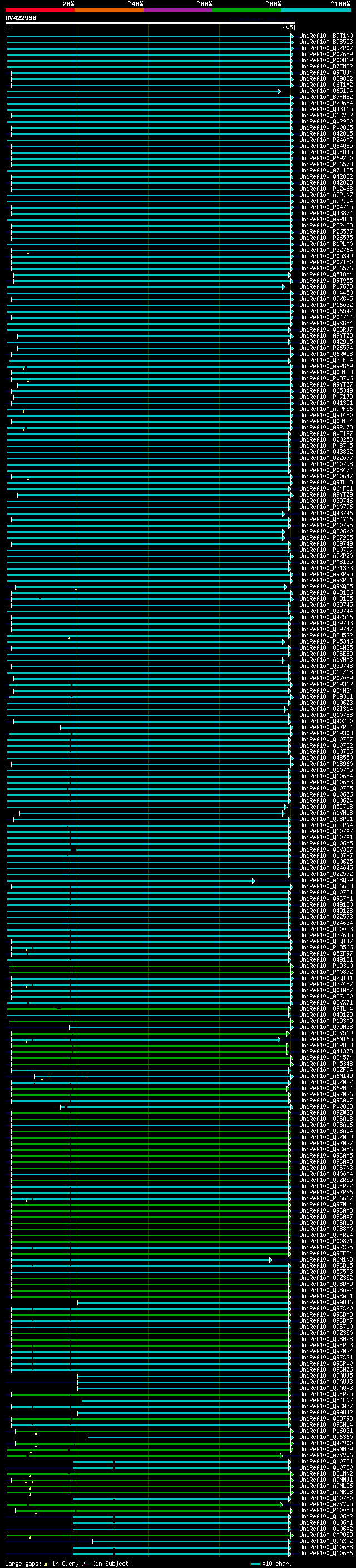Select label UniRef100_A1BQG9
The image size is (356, 1568).
(325, 881)
